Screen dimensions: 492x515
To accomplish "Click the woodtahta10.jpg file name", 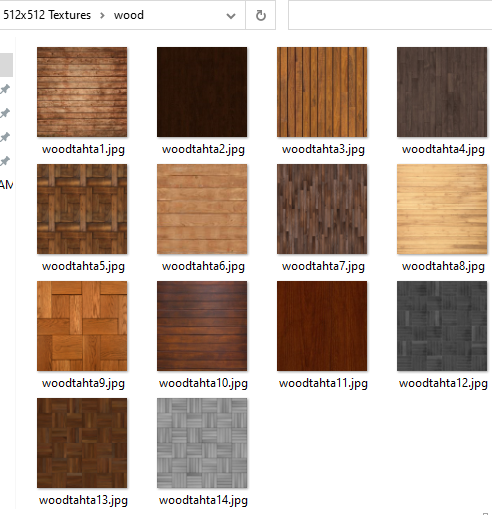I will point(203,383).
